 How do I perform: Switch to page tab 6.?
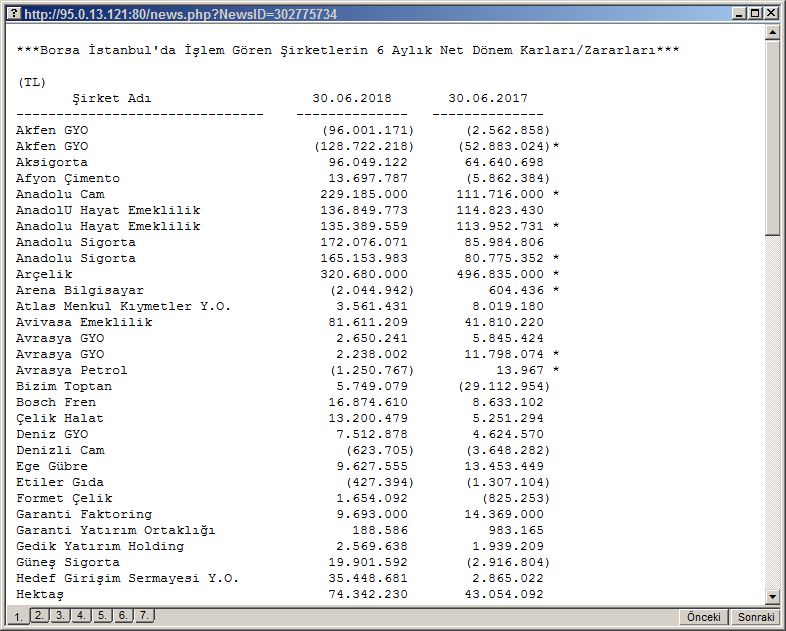pos(123,615)
